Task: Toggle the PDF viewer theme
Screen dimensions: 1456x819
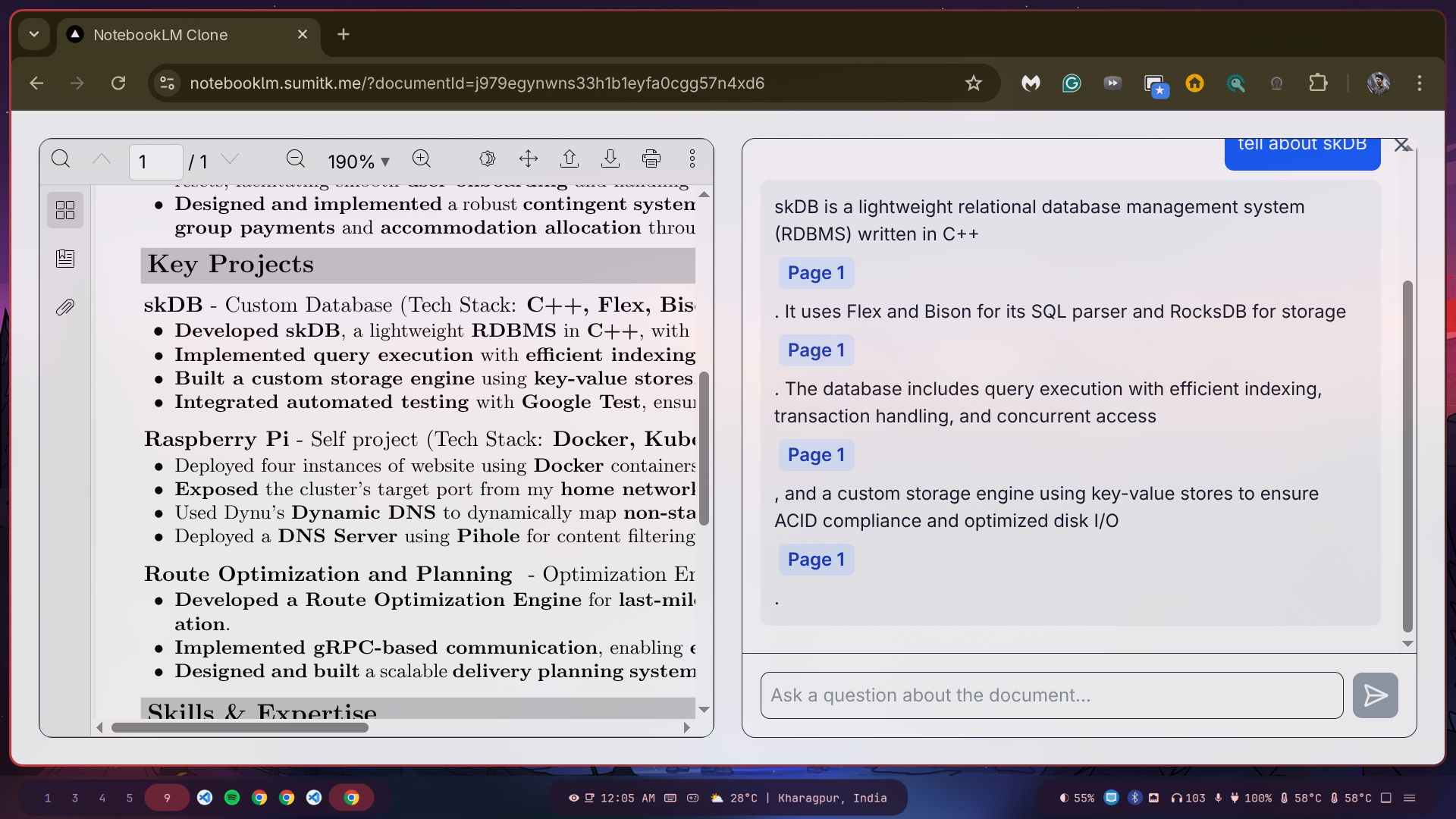Action: click(488, 158)
